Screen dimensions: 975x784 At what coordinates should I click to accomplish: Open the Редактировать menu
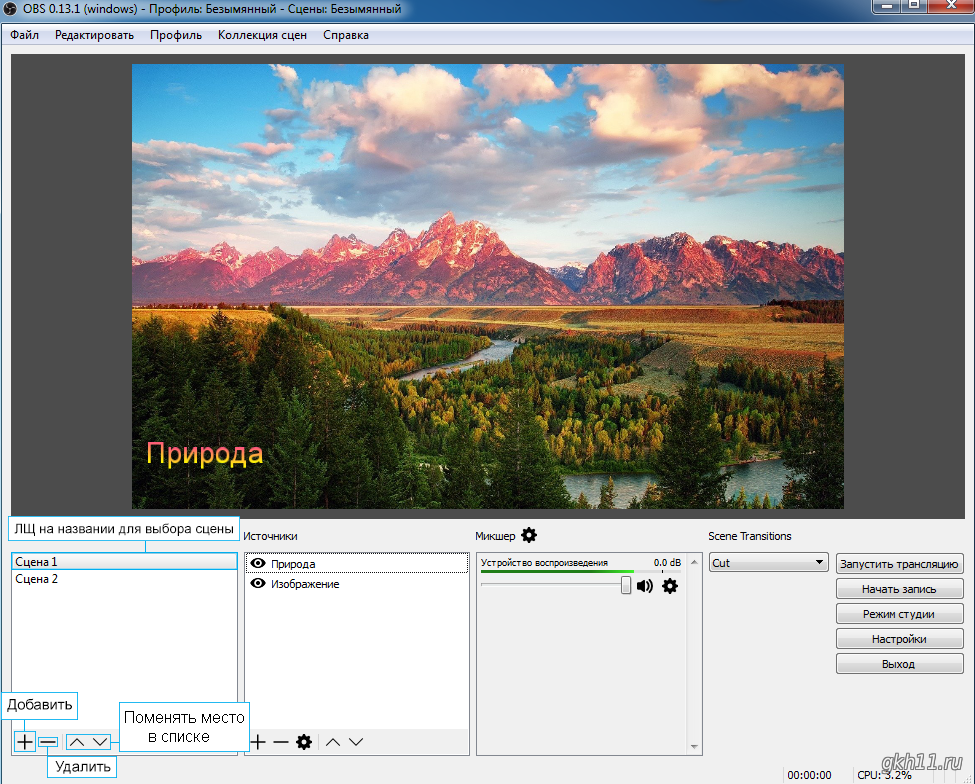(95, 35)
